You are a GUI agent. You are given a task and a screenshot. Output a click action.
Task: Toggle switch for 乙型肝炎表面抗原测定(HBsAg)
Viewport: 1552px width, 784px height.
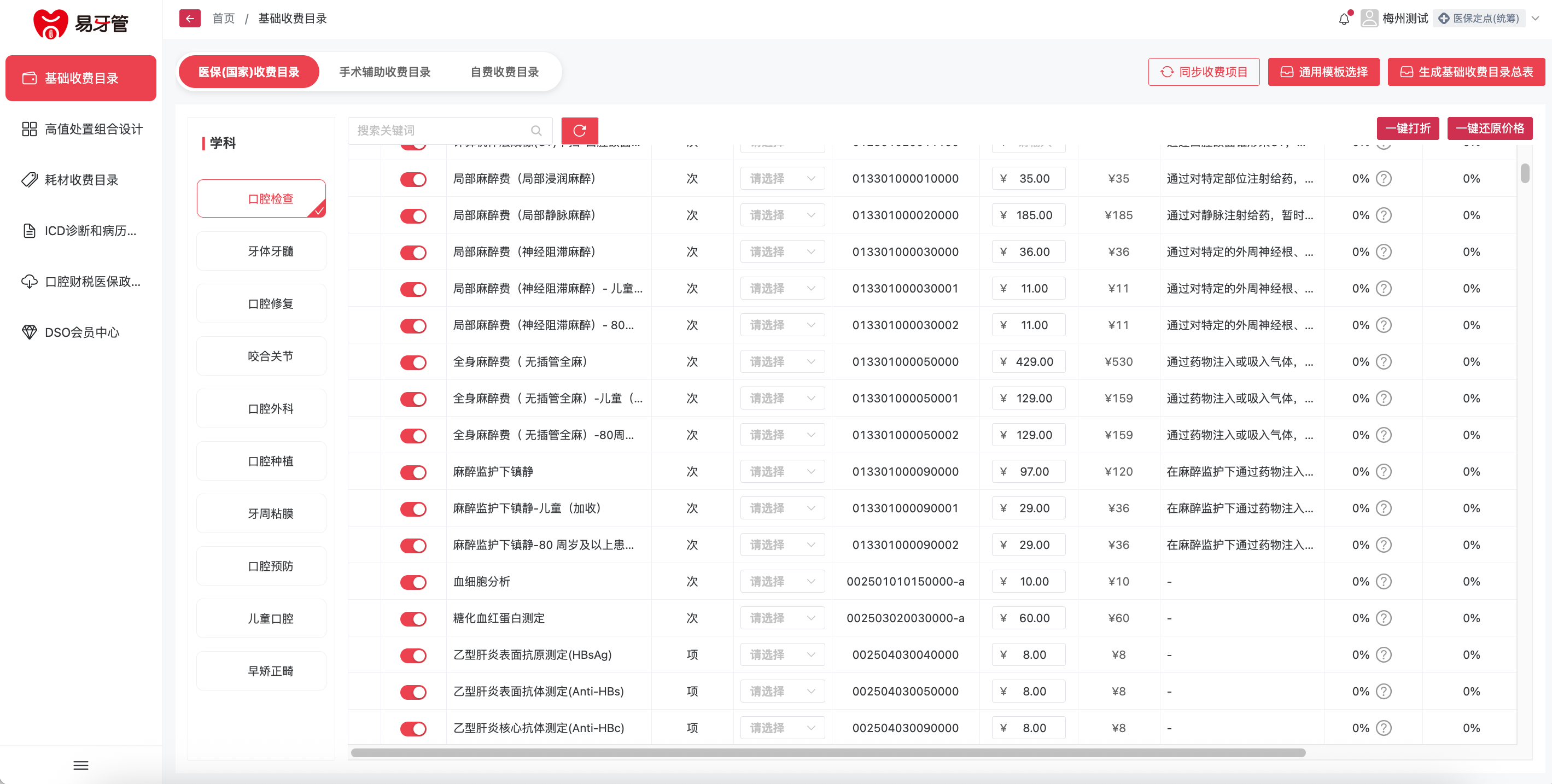(413, 656)
